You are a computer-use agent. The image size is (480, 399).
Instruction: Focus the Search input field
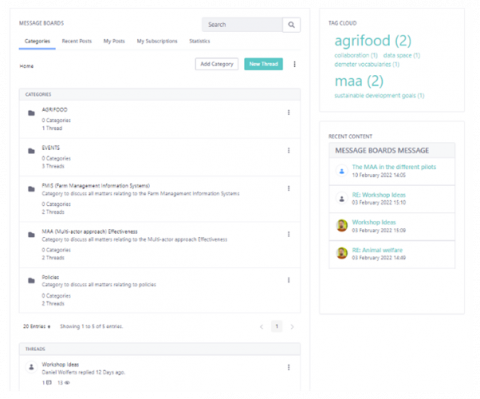(242, 25)
